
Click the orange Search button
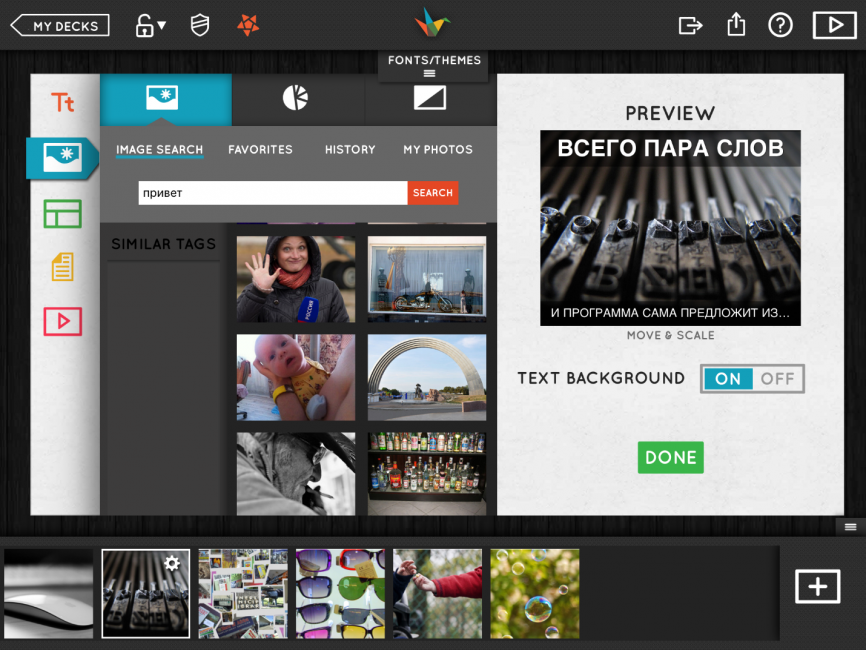(433, 193)
